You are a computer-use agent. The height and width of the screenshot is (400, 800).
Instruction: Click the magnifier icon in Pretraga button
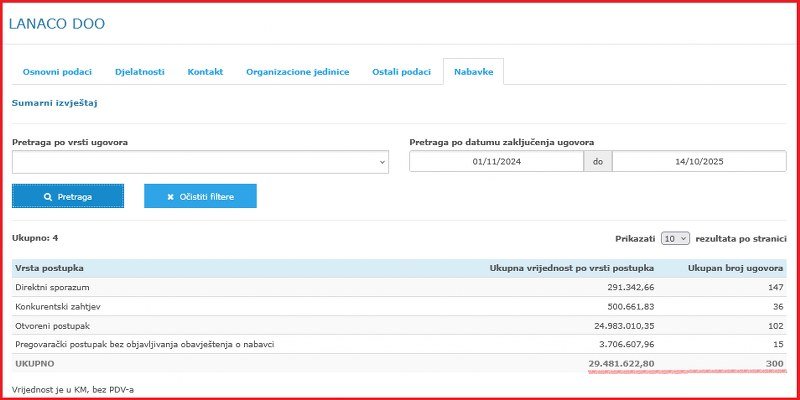[48, 197]
